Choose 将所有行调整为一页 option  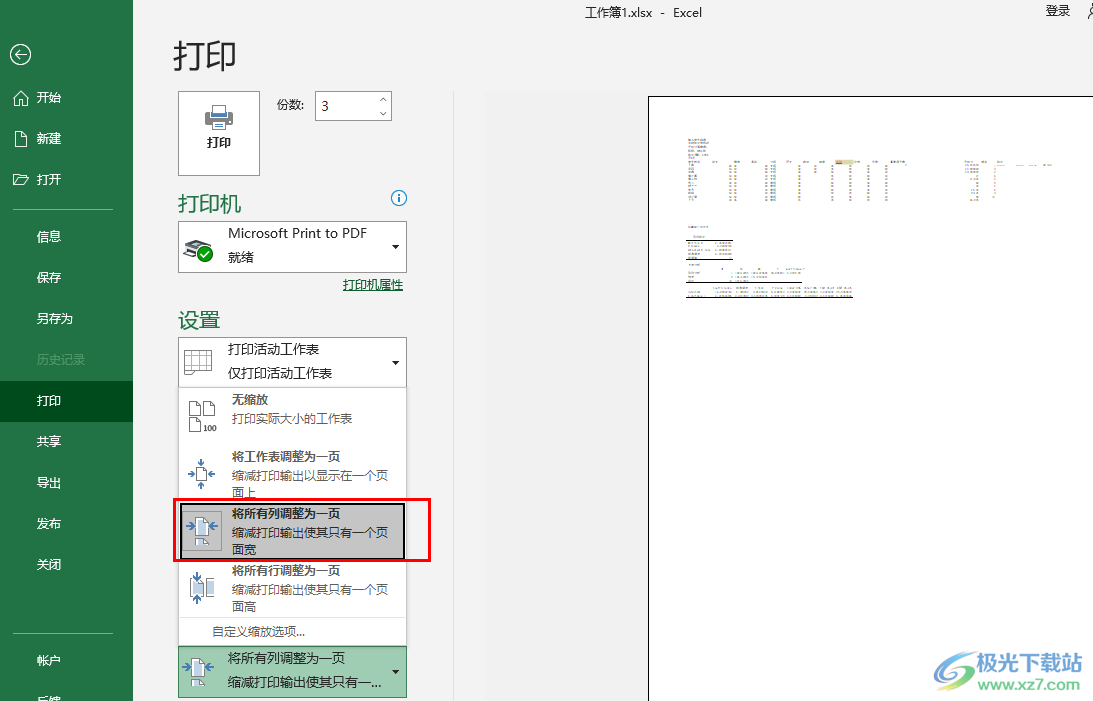click(x=293, y=588)
